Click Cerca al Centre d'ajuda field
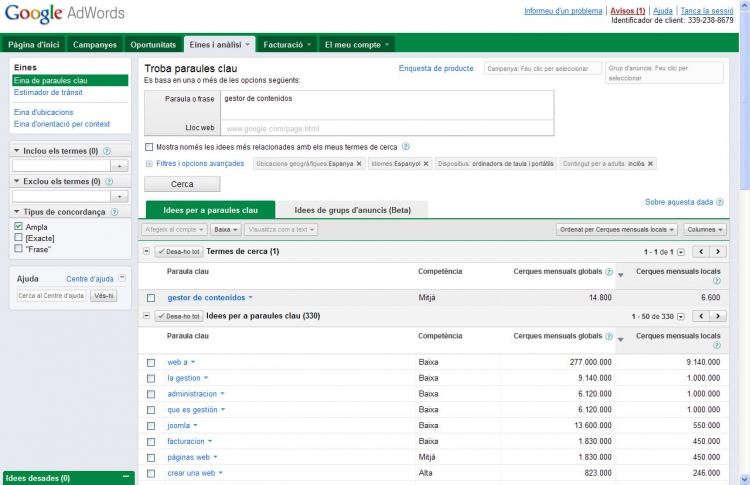This screenshot has width=750, height=485. pyautogui.click(x=51, y=296)
